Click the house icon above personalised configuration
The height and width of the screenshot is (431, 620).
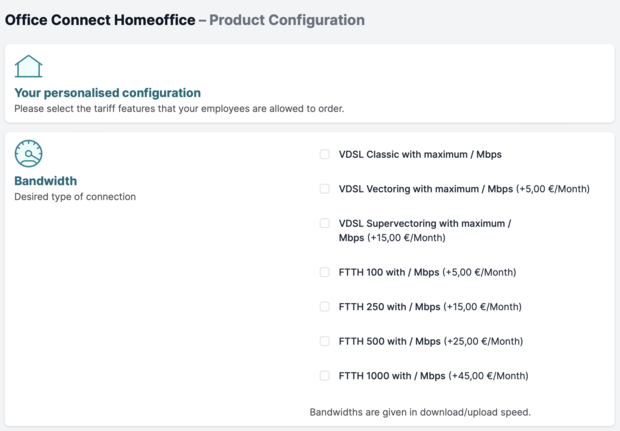28,66
